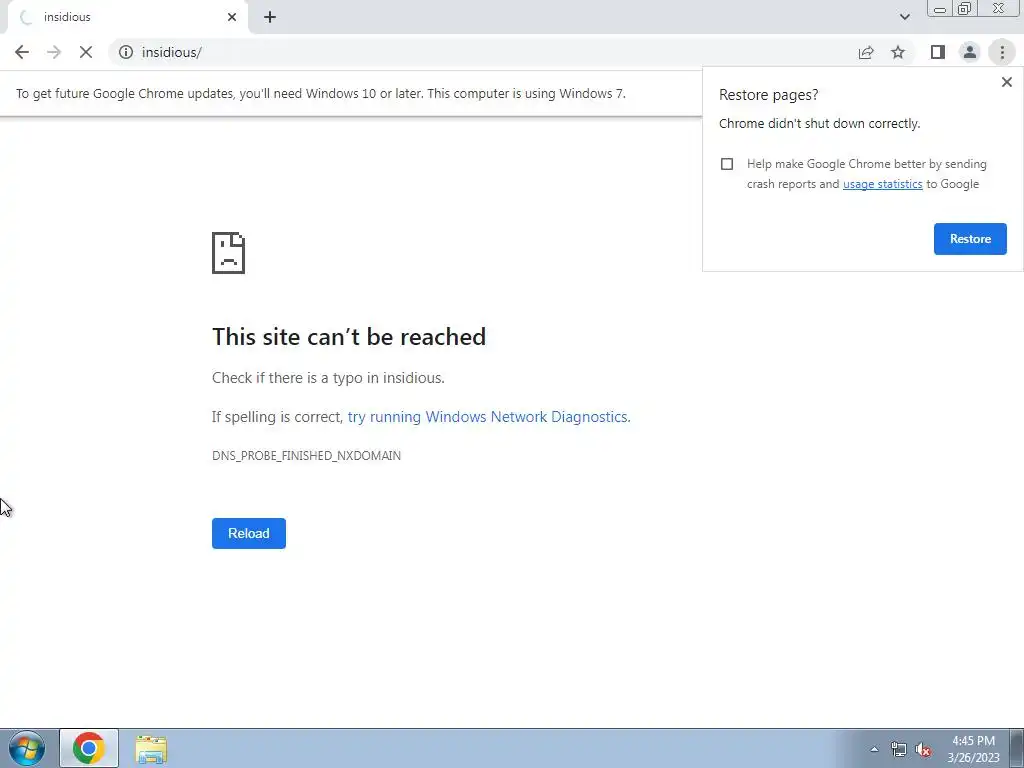Open the Chrome profile avatar

(970, 52)
